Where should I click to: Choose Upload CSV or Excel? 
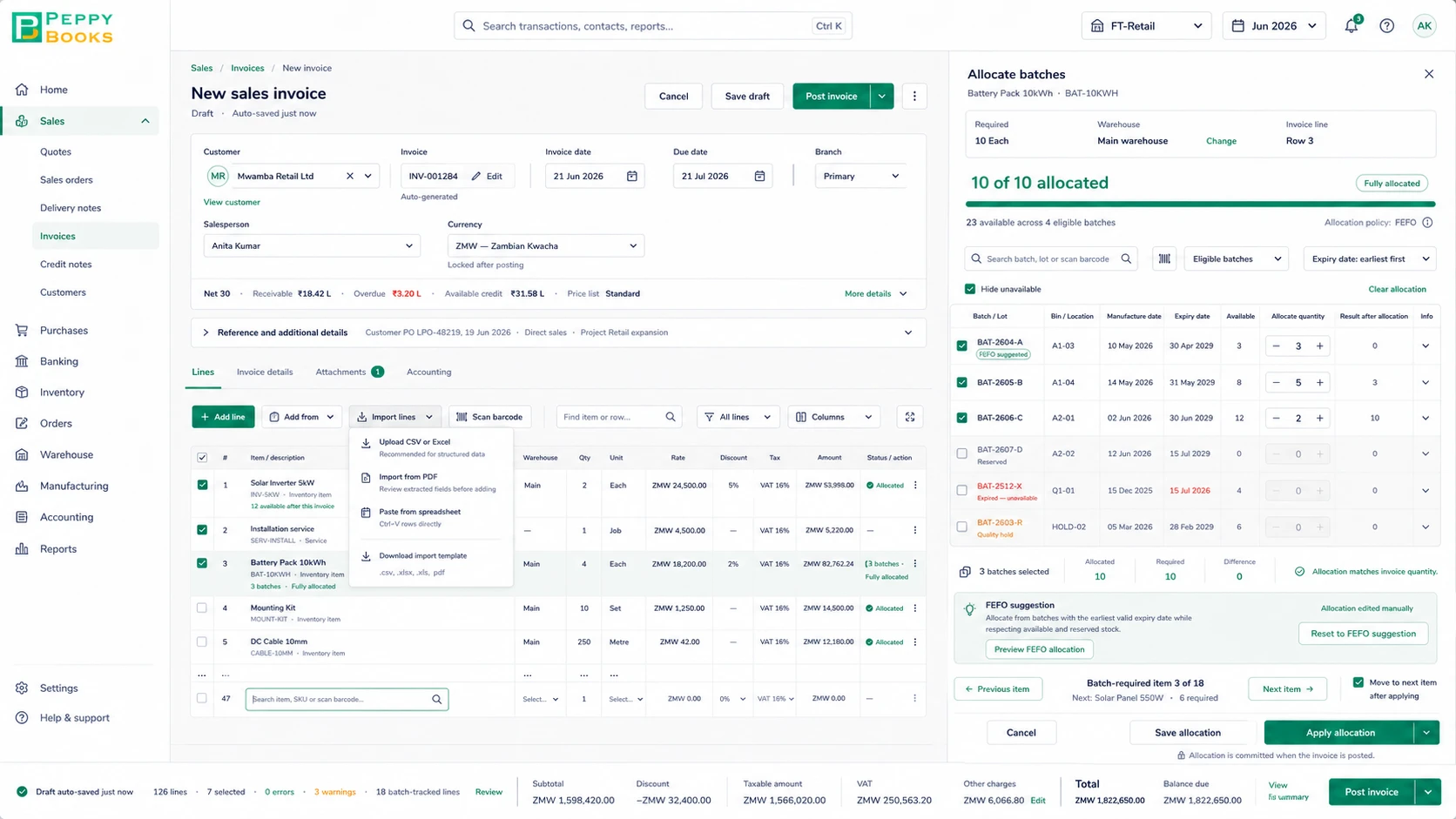click(431, 447)
